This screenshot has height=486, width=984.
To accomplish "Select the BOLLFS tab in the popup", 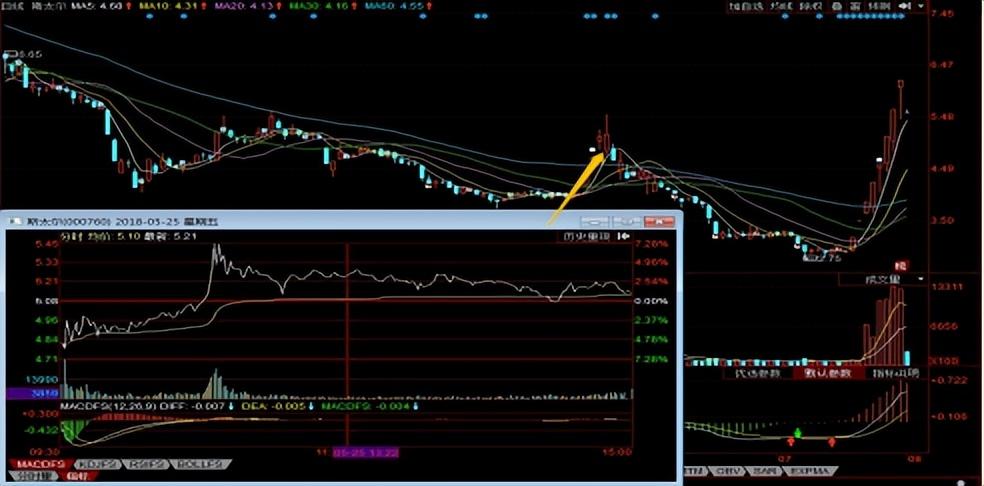I will coord(201,464).
